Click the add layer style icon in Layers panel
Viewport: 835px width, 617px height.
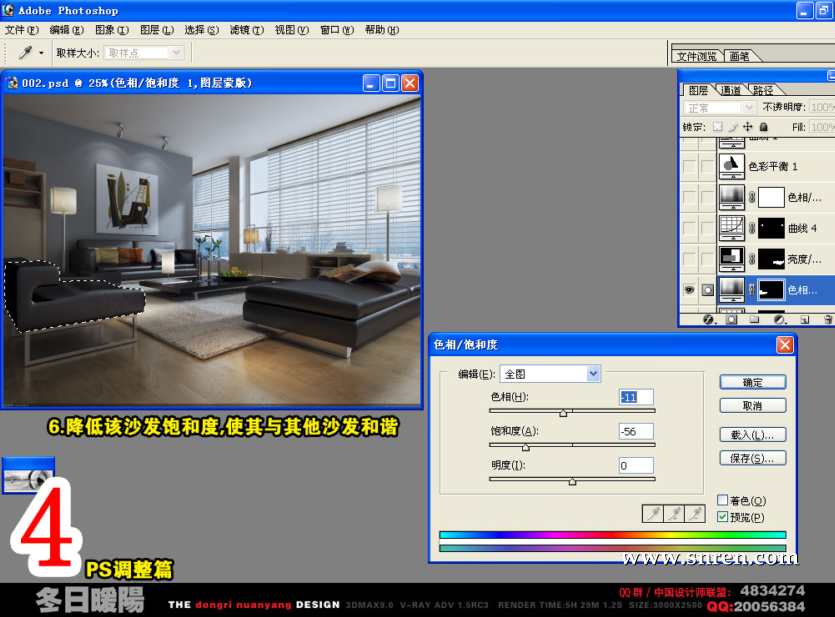click(x=708, y=320)
